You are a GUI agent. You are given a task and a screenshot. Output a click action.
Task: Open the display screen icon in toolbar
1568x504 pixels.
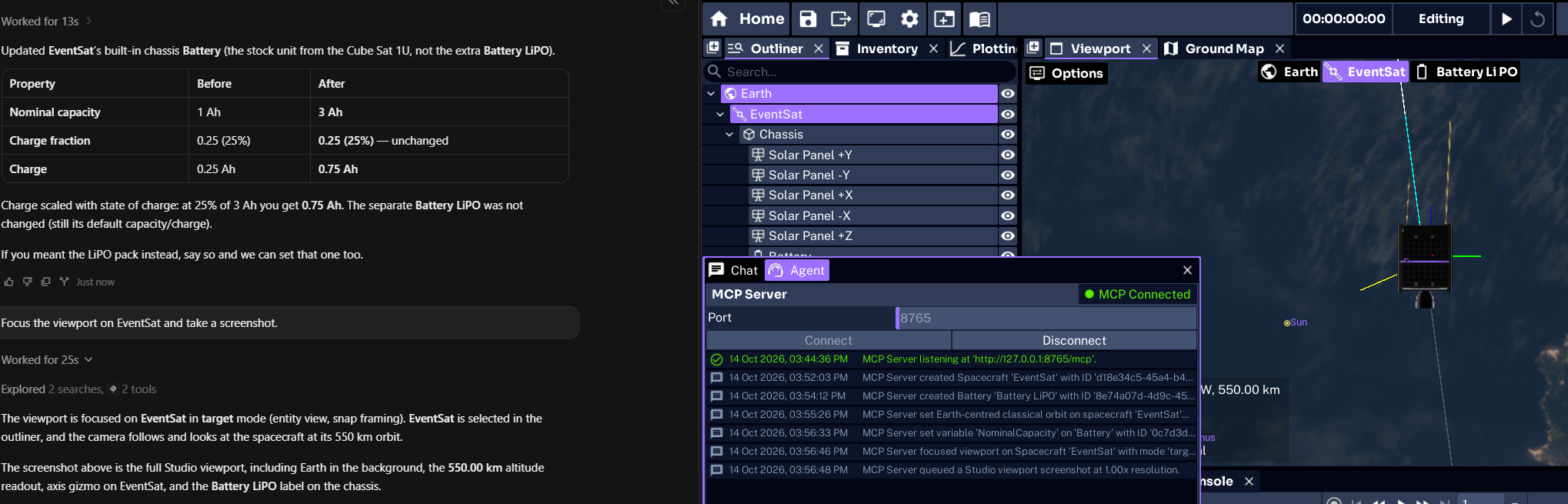(876, 18)
